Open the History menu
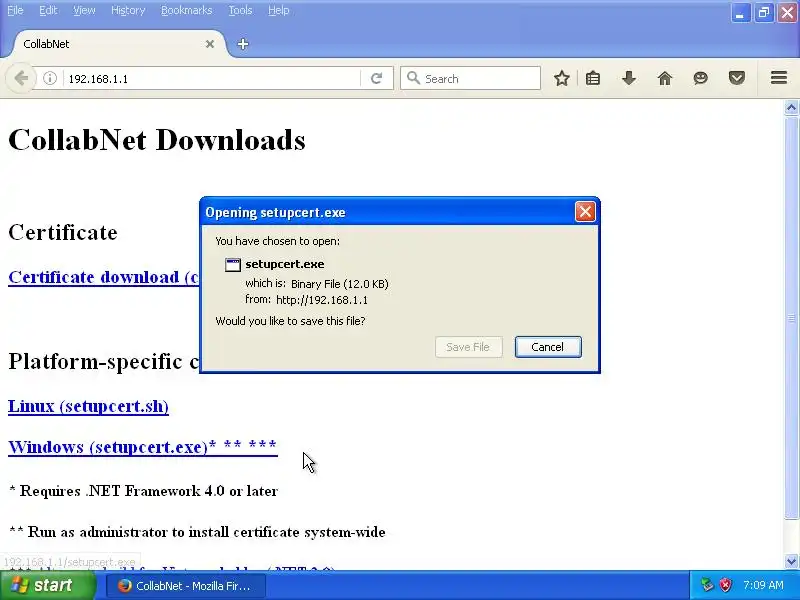Viewport: 800px width, 600px height. (x=128, y=10)
